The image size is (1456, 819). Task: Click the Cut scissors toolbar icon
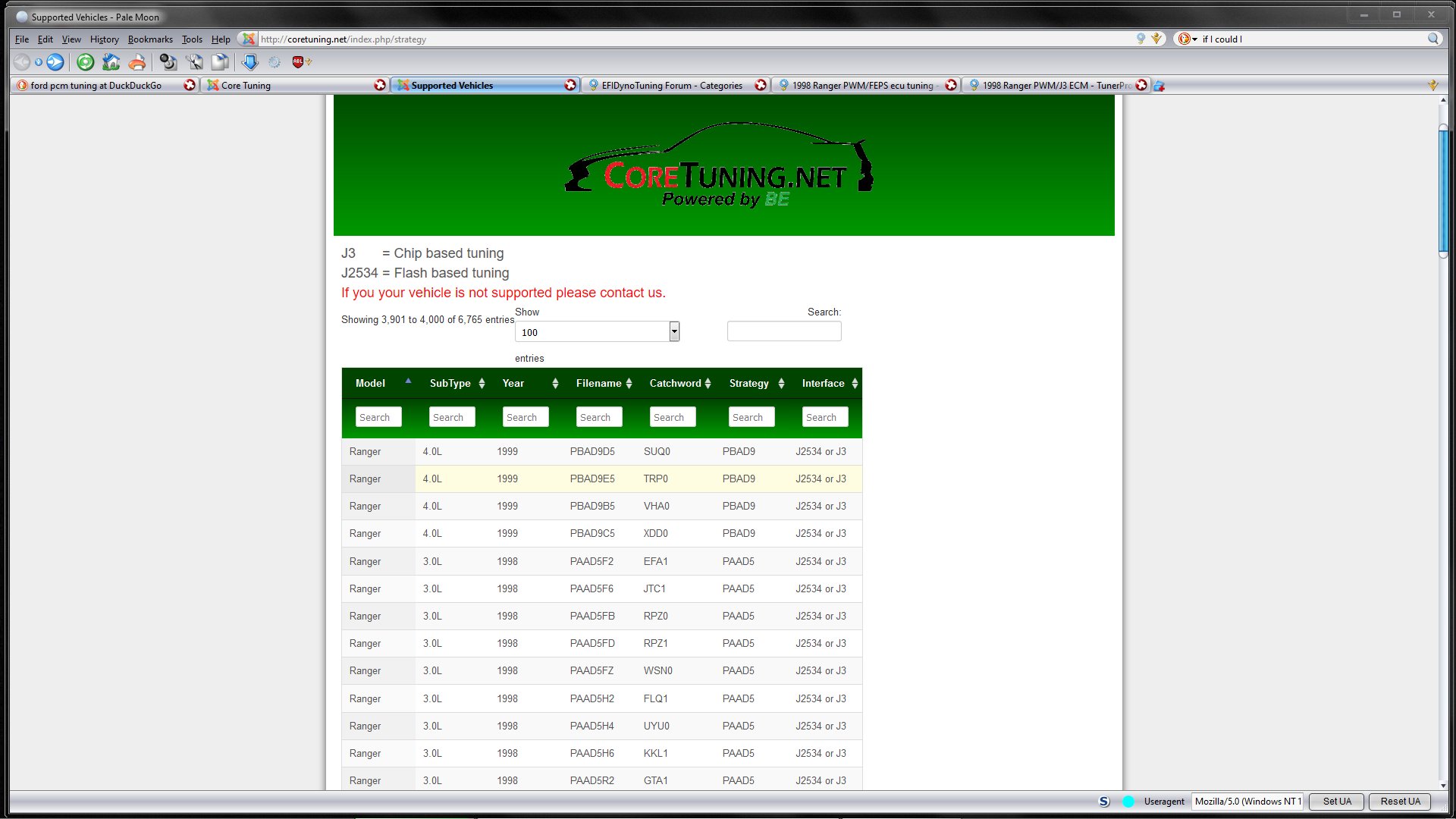(194, 62)
